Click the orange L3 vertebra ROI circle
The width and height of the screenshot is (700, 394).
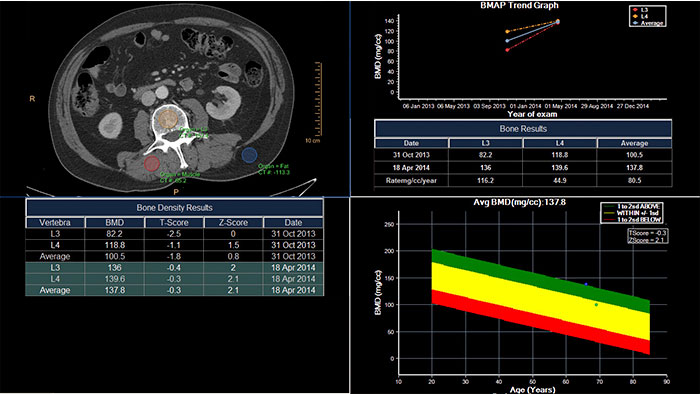(168, 119)
